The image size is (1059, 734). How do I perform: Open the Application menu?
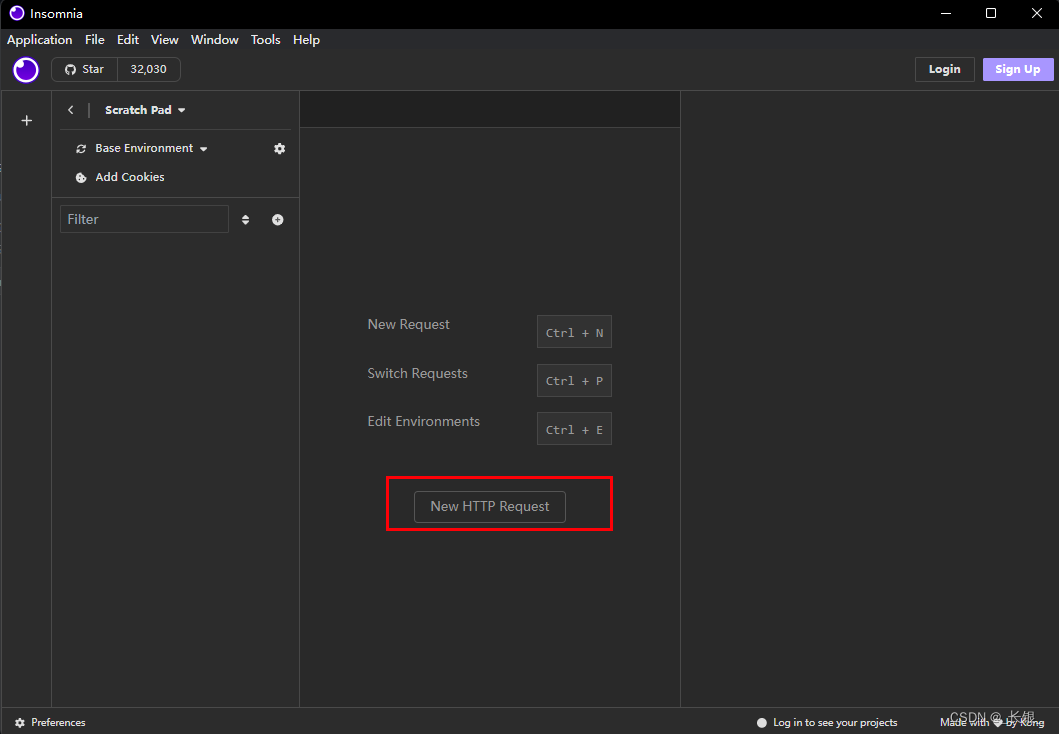click(39, 40)
